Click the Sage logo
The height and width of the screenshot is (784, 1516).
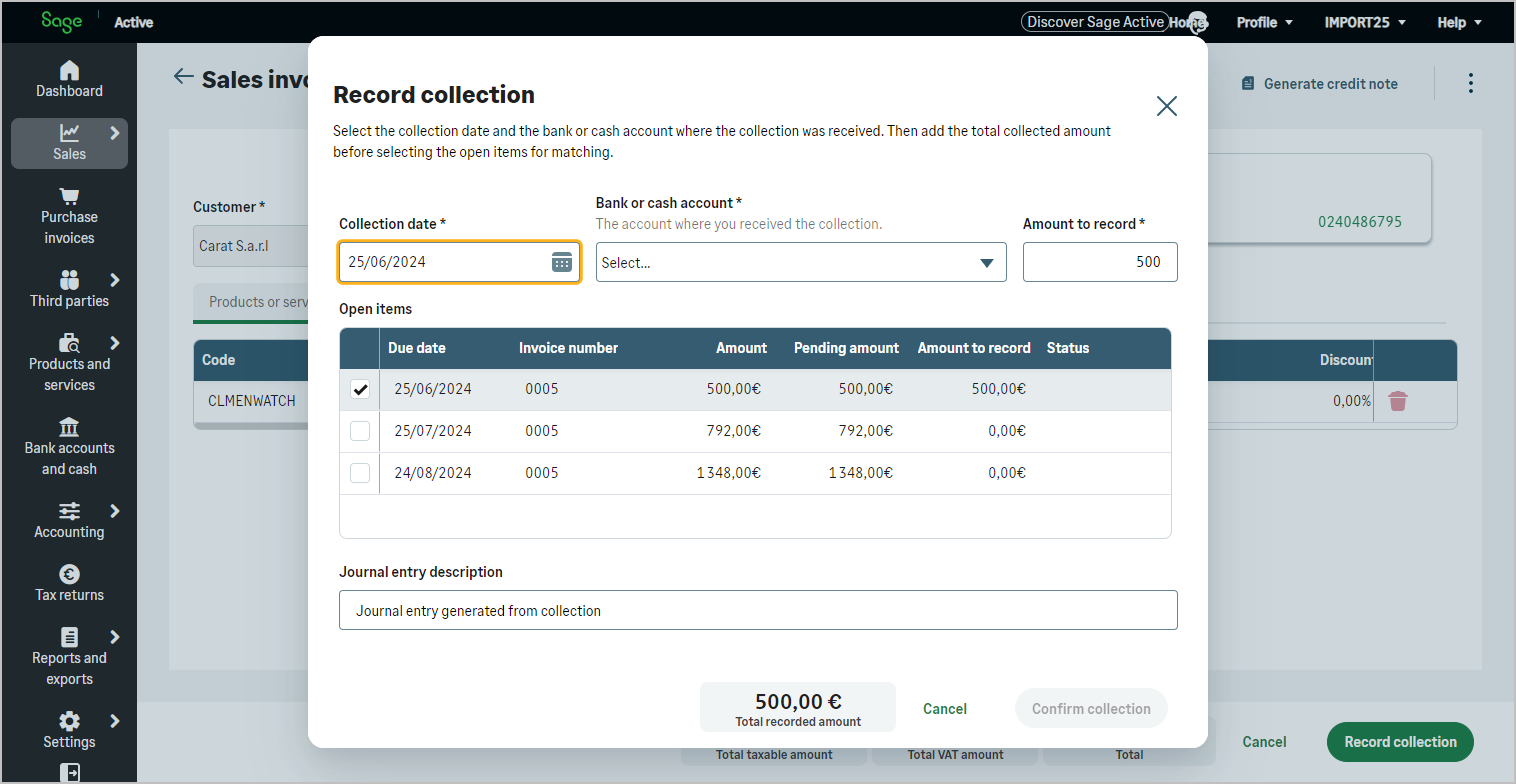pyautogui.click(x=62, y=21)
